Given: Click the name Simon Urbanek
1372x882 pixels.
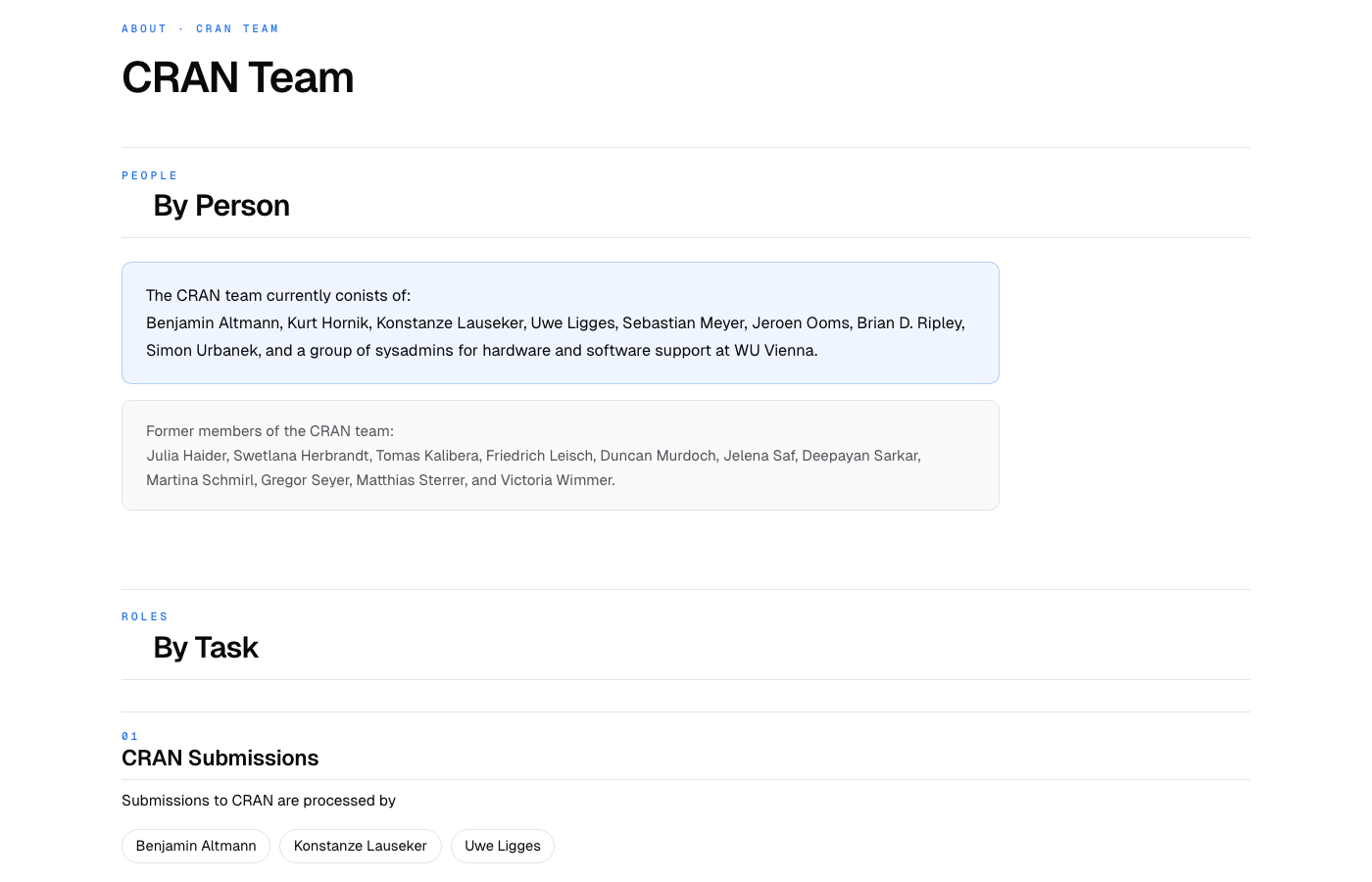Looking at the screenshot, I should 202,351.
